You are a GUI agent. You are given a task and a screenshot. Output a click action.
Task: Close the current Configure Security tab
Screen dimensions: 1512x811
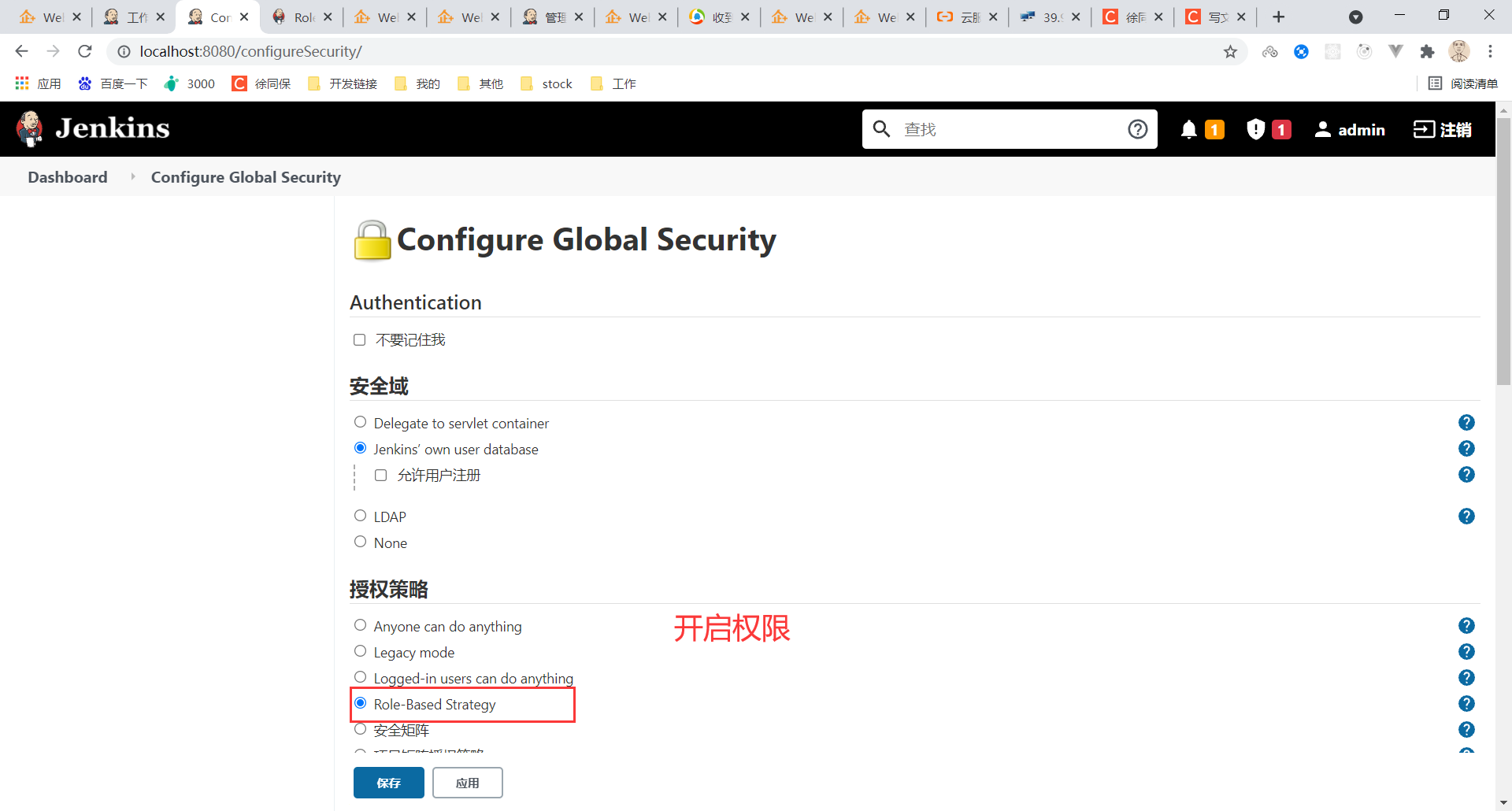point(244,17)
